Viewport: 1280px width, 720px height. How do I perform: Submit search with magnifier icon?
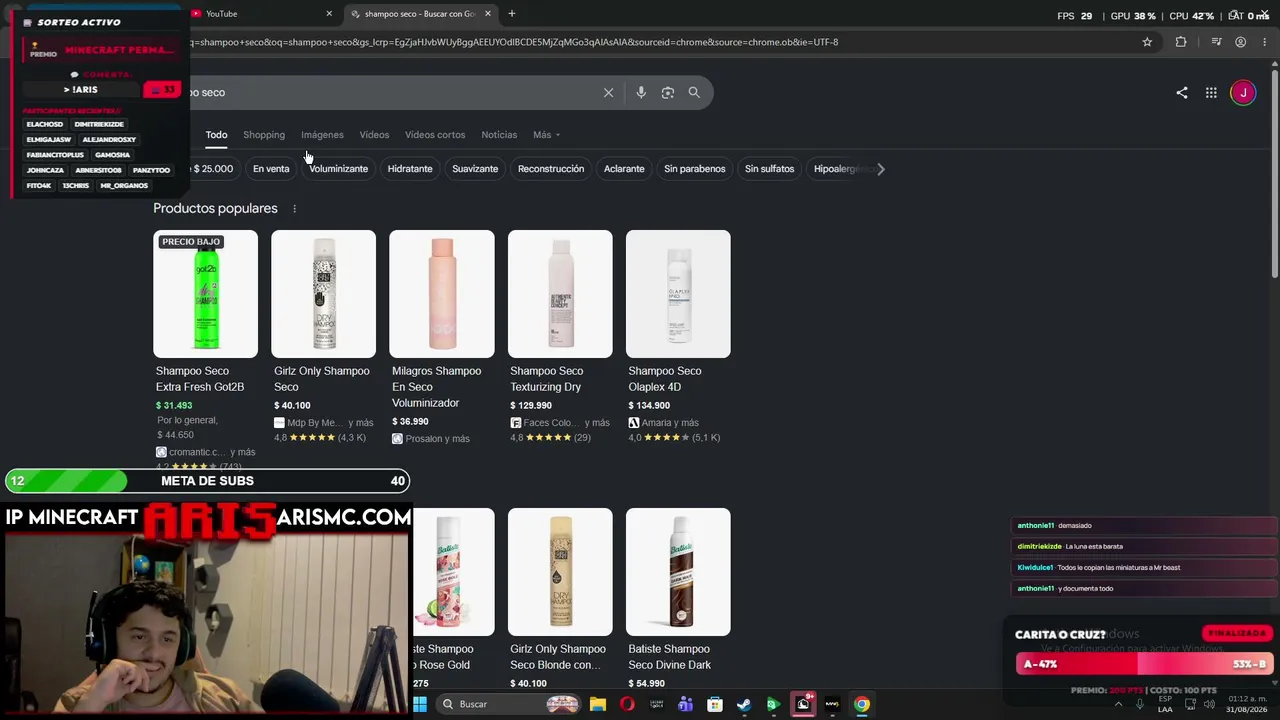694,93
